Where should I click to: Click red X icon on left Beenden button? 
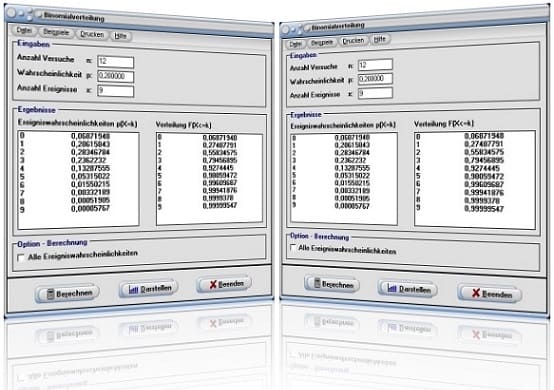click(x=213, y=284)
